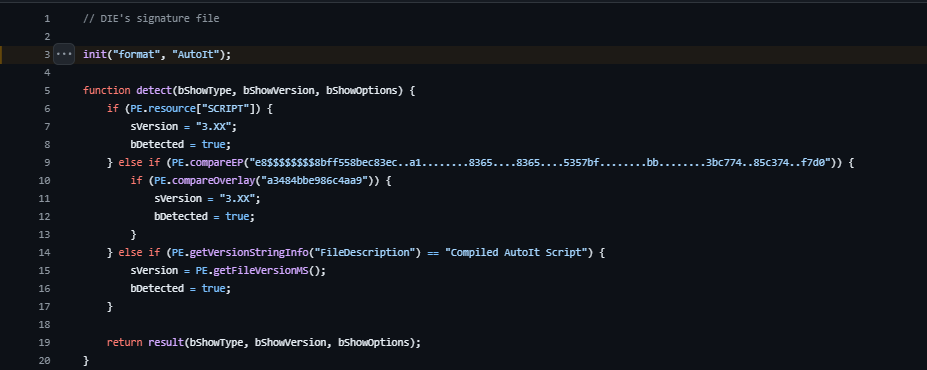Viewport: 927px width, 370px height.
Task: Select line number 12 in gutter
Action: [44, 216]
